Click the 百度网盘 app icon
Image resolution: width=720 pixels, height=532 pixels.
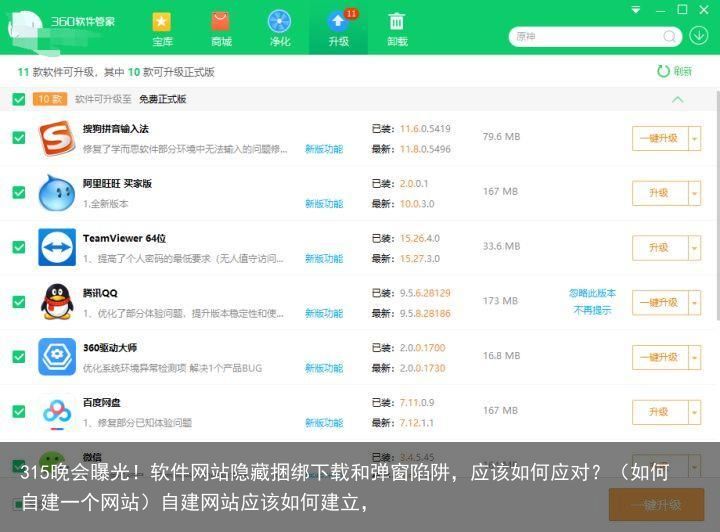click(57, 412)
